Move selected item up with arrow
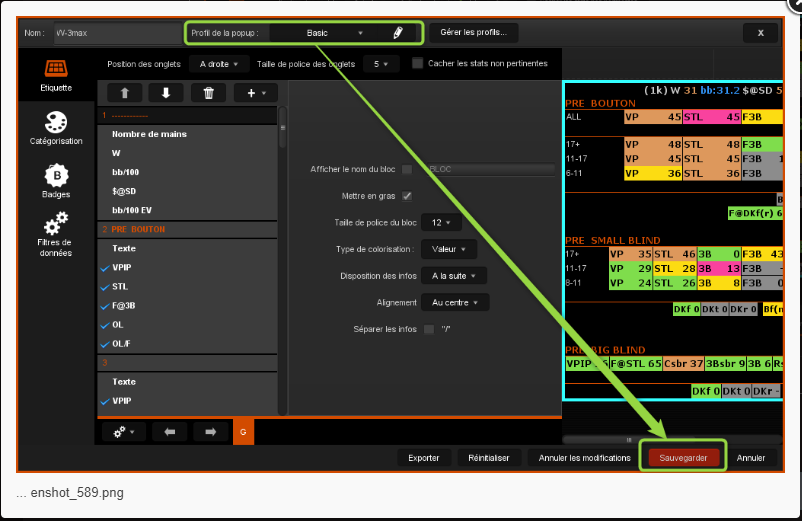 (x=124, y=93)
